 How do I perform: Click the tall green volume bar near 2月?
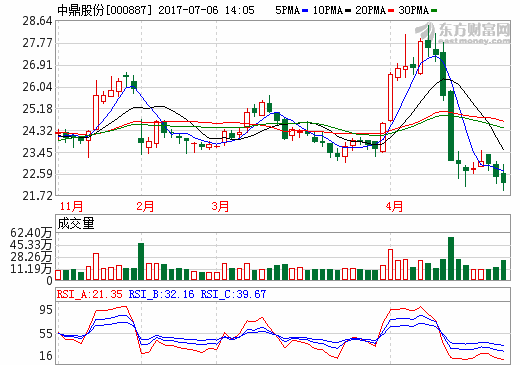coord(141,261)
